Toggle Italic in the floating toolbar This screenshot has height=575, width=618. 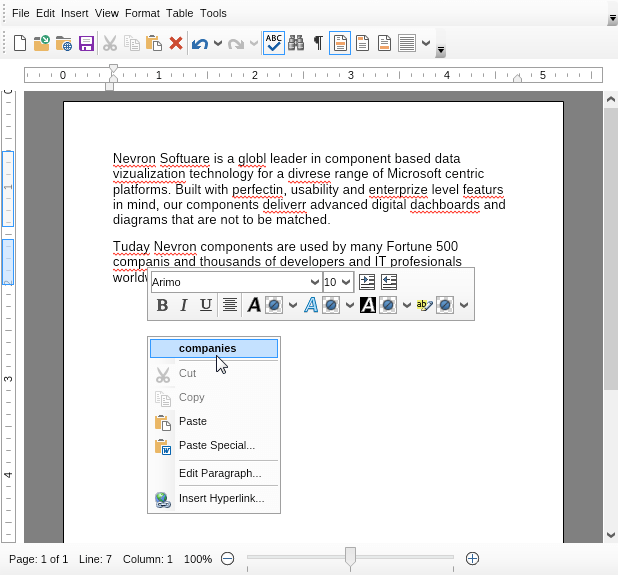183,305
